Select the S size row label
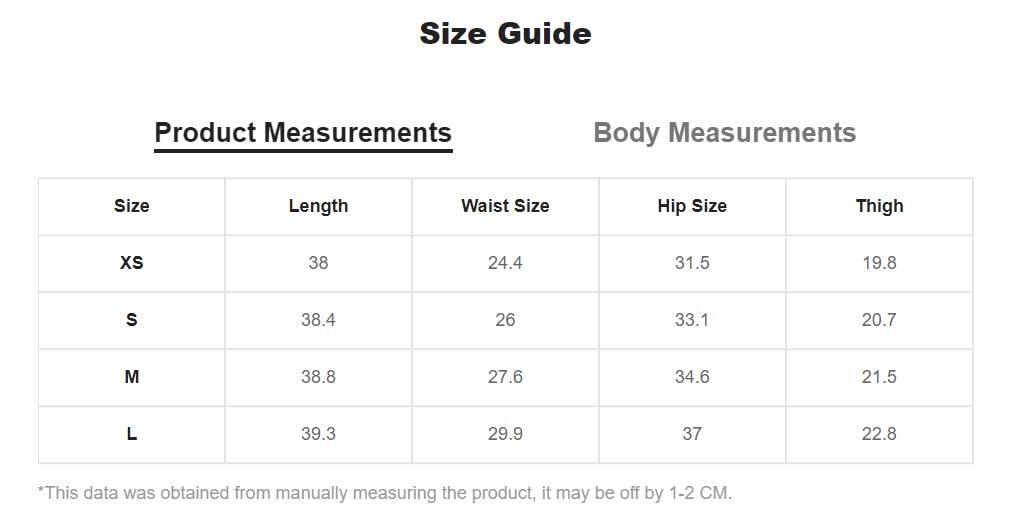This screenshot has width=1009, height=526. pyautogui.click(x=131, y=320)
